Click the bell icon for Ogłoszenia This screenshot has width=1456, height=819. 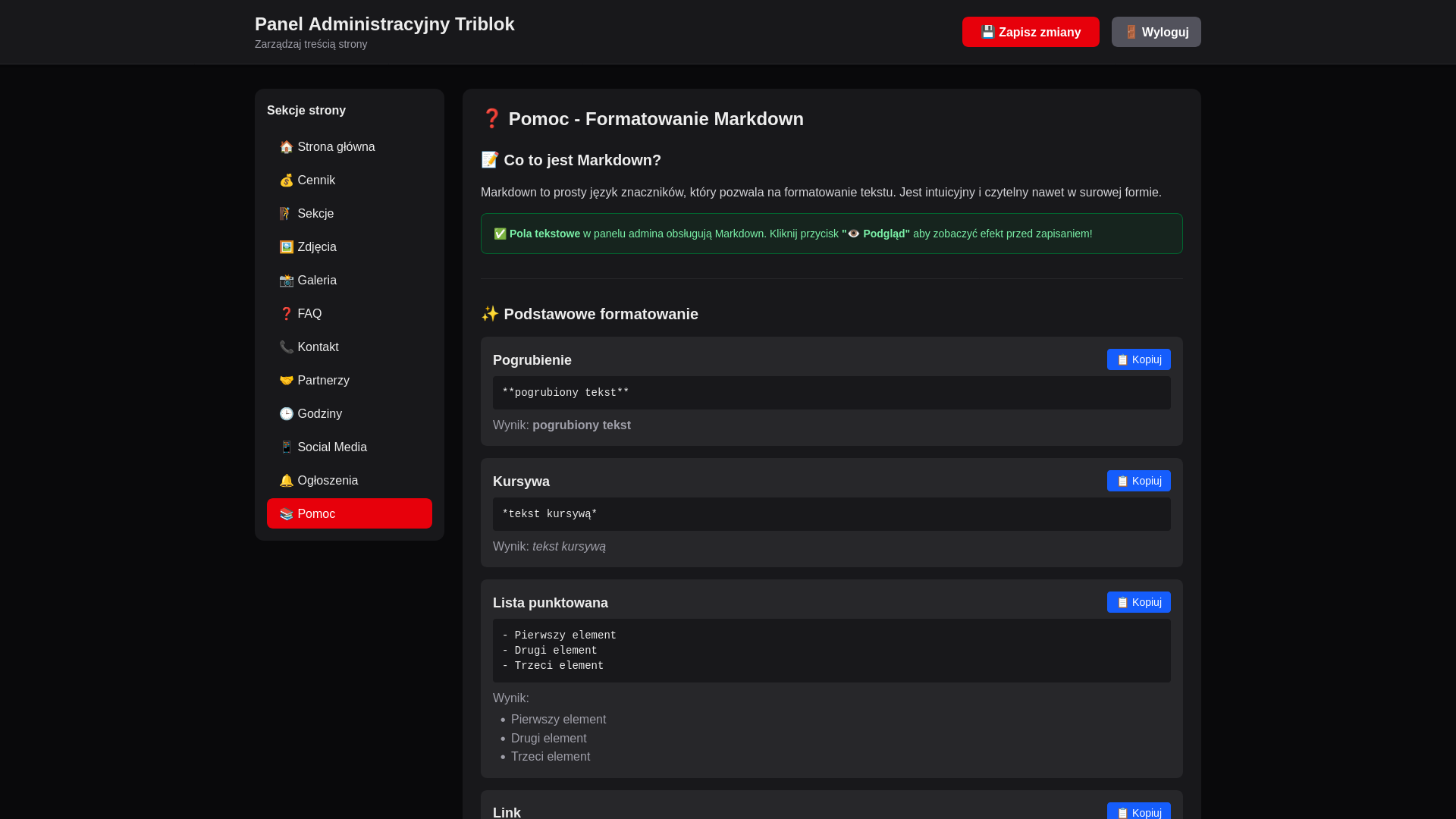click(286, 481)
